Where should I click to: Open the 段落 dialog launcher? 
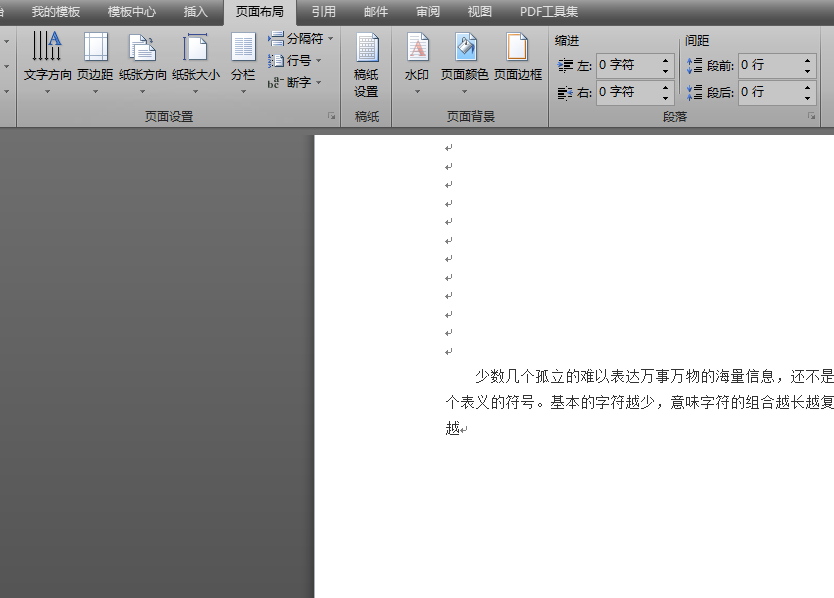pos(811,116)
